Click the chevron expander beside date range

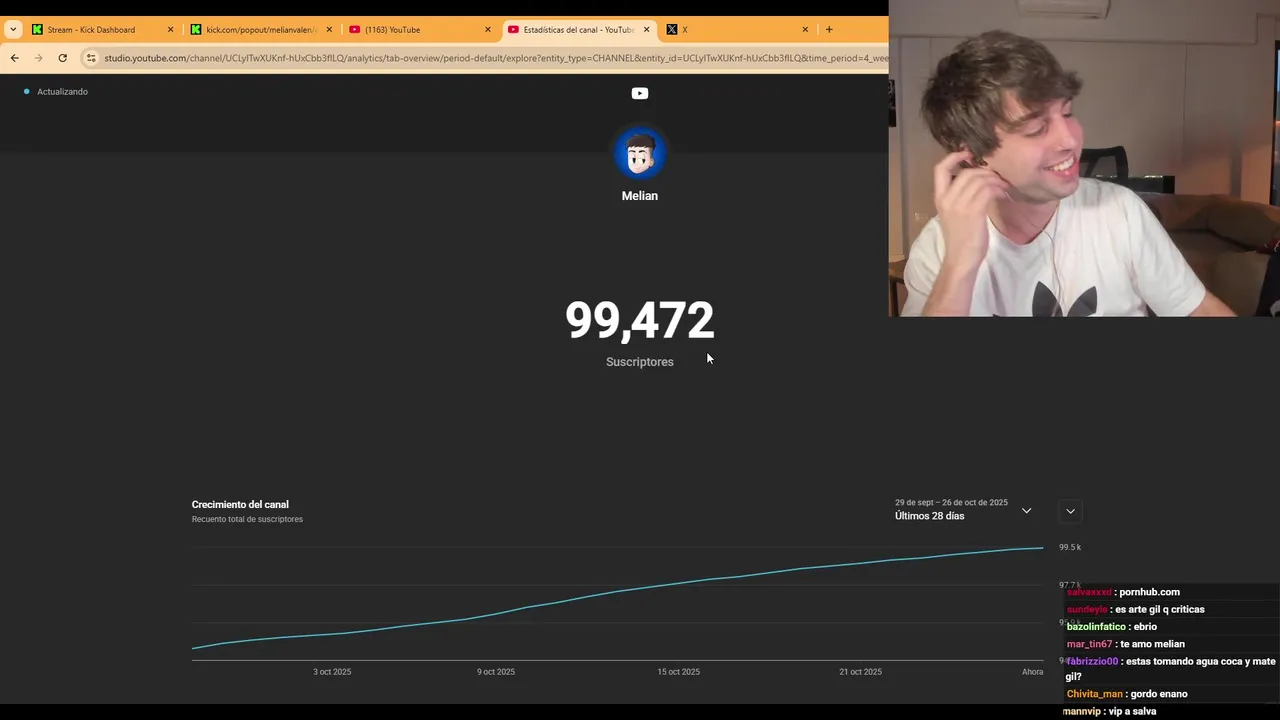(1070, 511)
